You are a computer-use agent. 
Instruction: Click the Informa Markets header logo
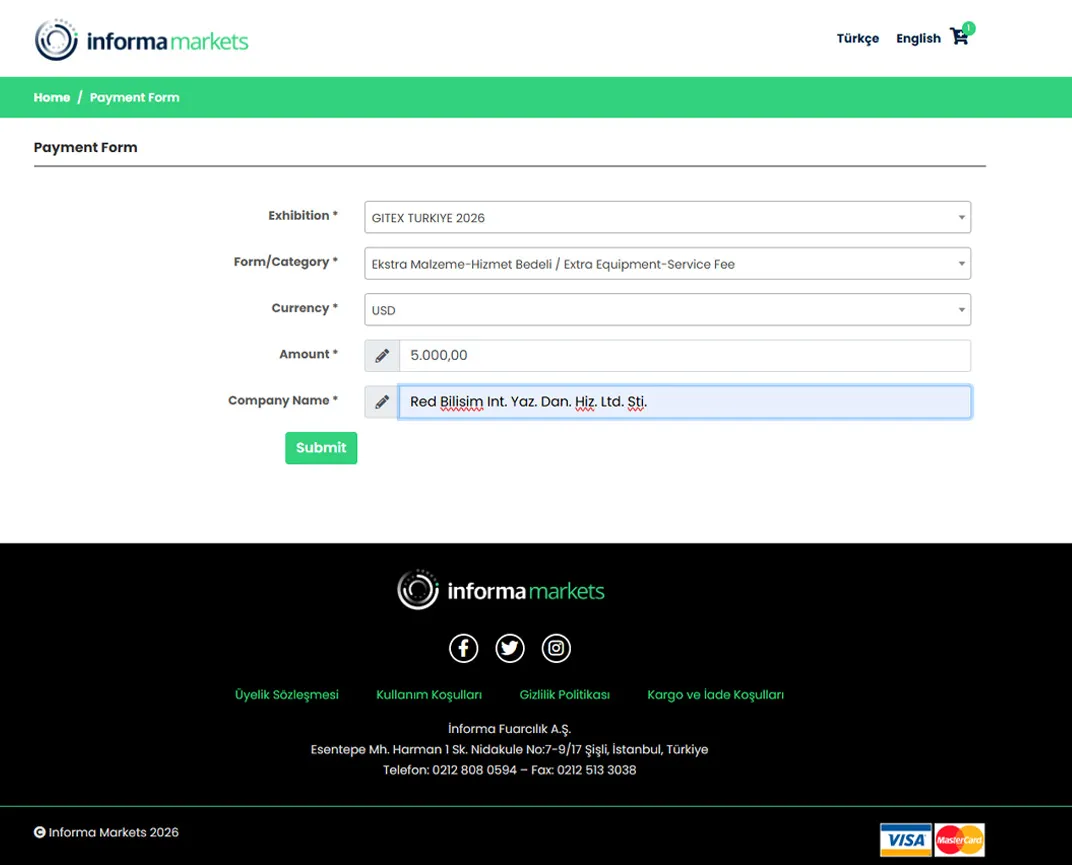(x=142, y=40)
